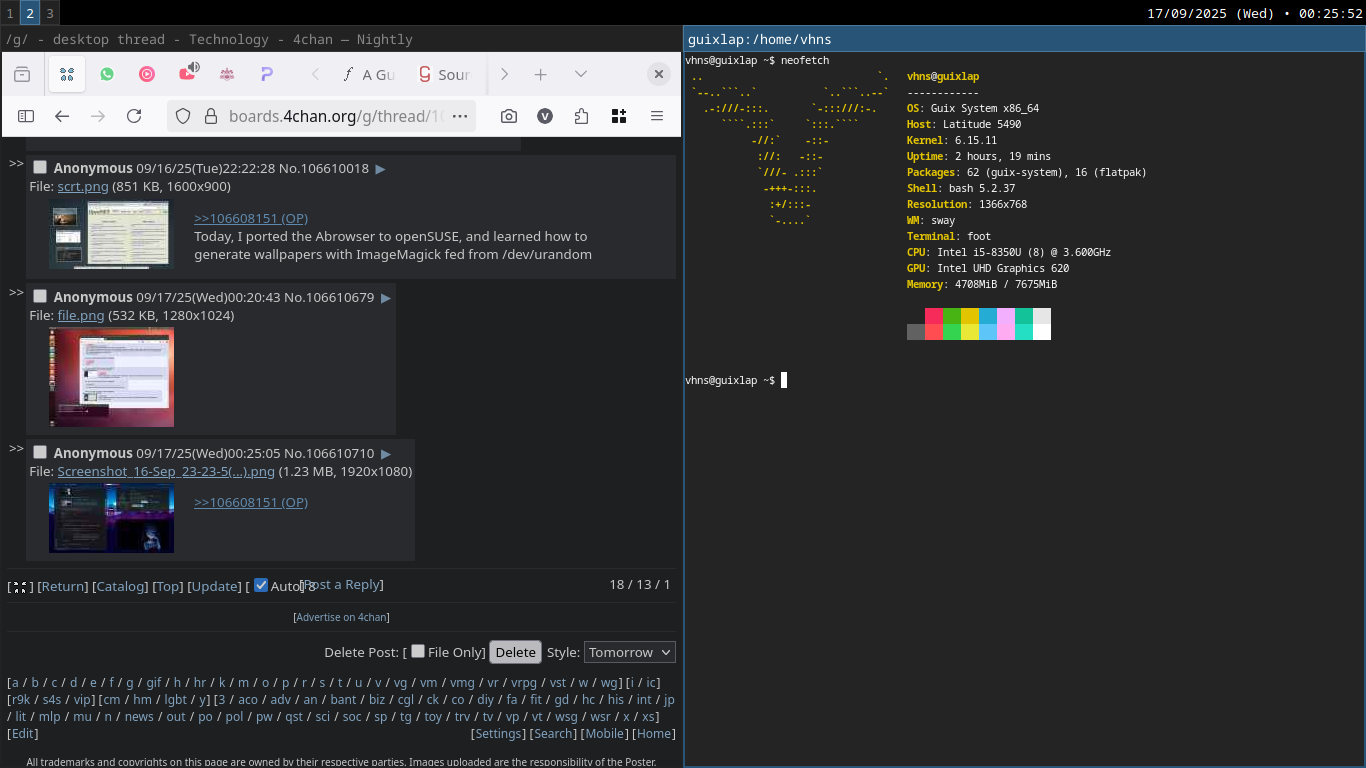Click the Return link

point(63,587)
